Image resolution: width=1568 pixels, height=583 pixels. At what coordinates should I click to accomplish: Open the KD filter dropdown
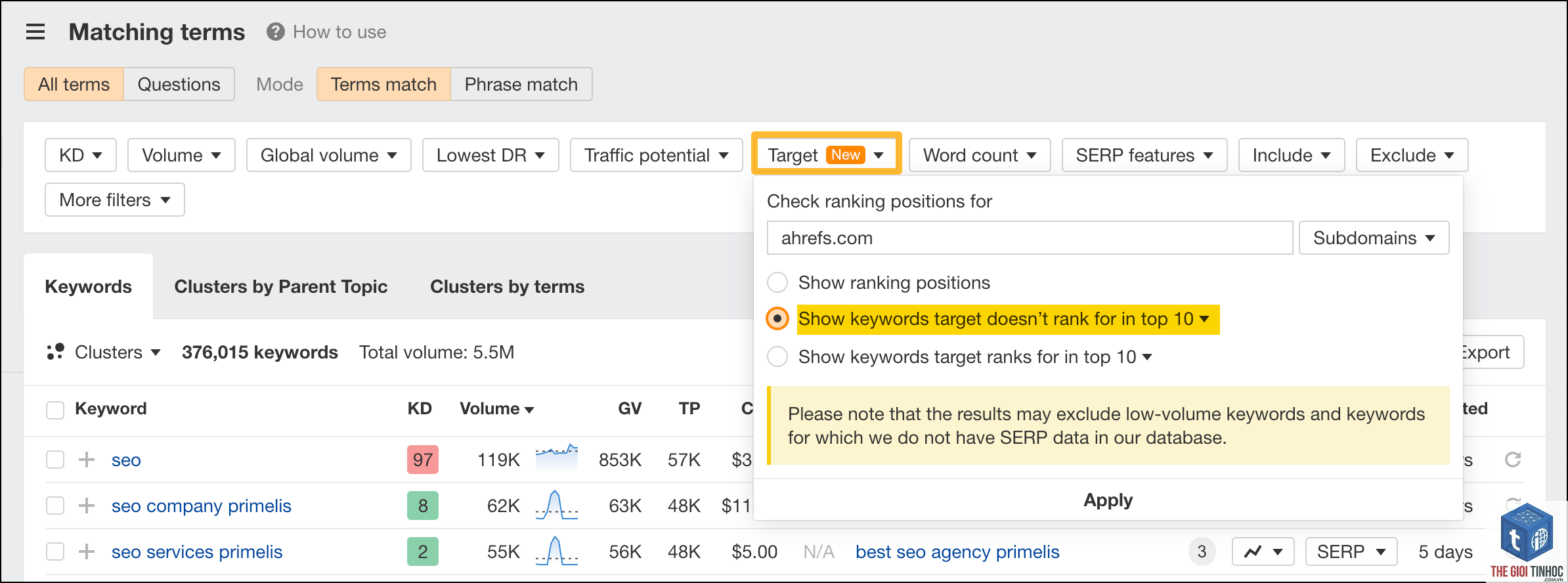point(81,155)
